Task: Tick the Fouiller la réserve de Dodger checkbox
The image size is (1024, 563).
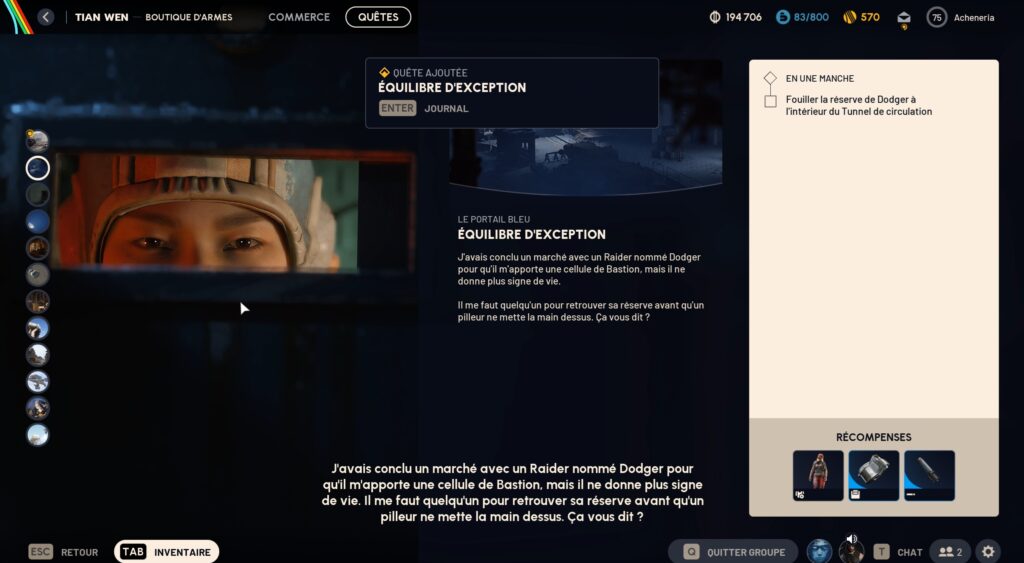Action: coord(770,101)
